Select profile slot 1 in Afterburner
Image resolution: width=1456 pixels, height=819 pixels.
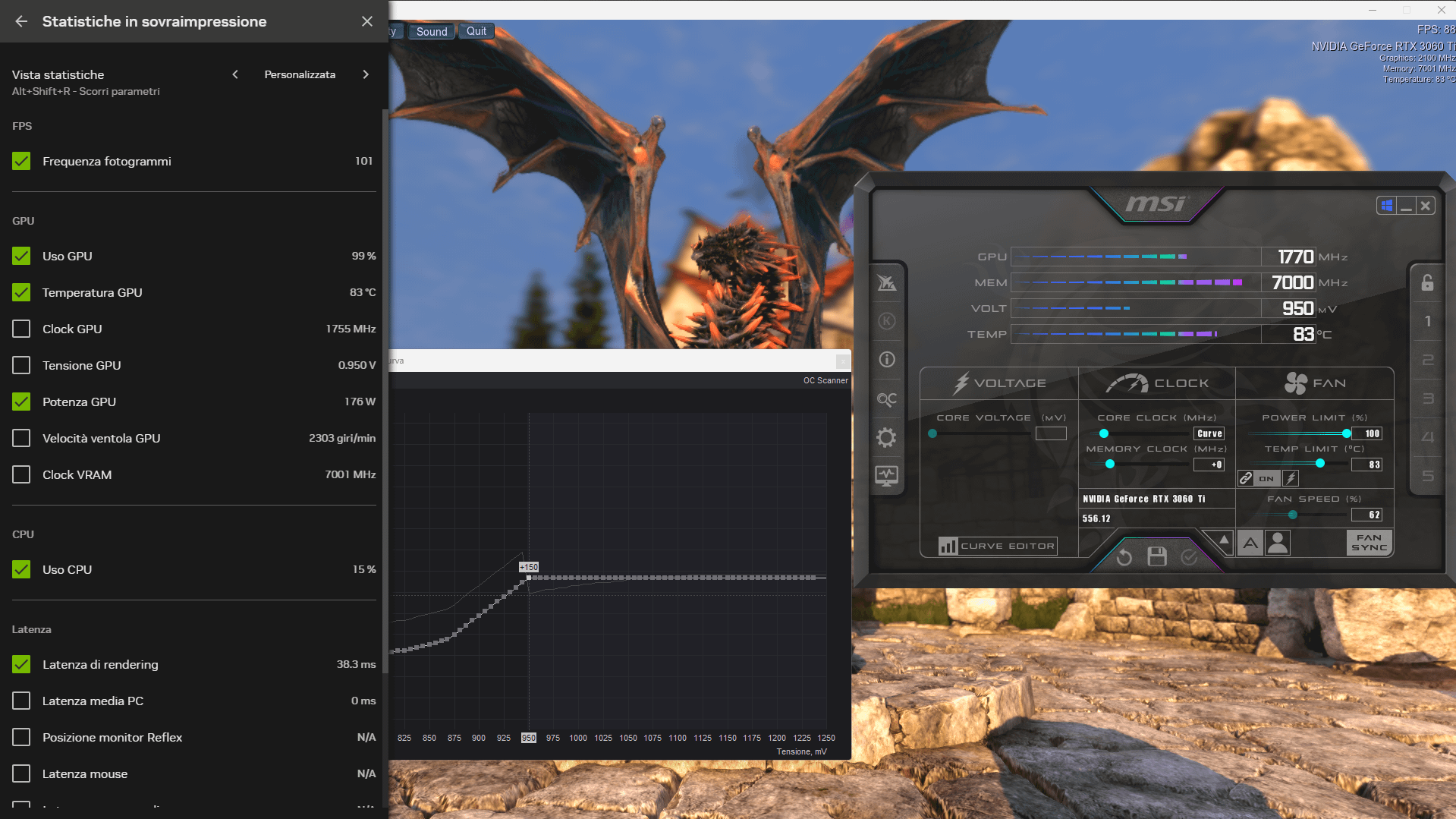coord(1427,321)
